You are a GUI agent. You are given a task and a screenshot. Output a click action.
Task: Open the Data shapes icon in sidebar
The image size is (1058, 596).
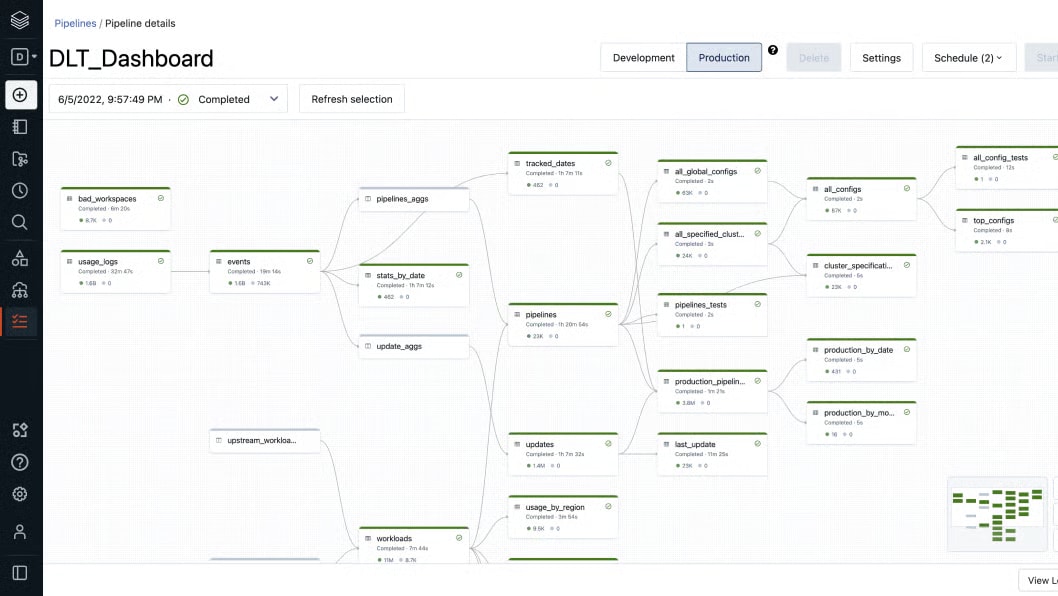[20, 258]
